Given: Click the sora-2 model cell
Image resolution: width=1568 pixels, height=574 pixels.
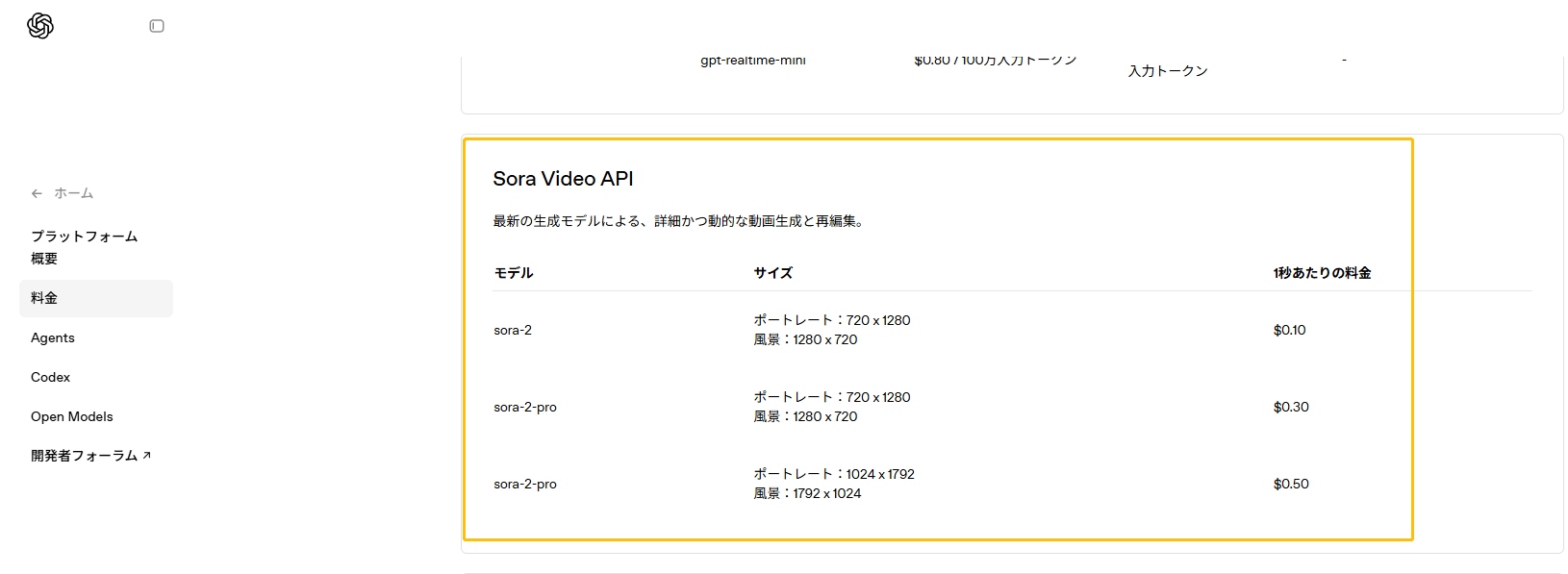Looking at the screenshot, I should click(x=513, y=330).
